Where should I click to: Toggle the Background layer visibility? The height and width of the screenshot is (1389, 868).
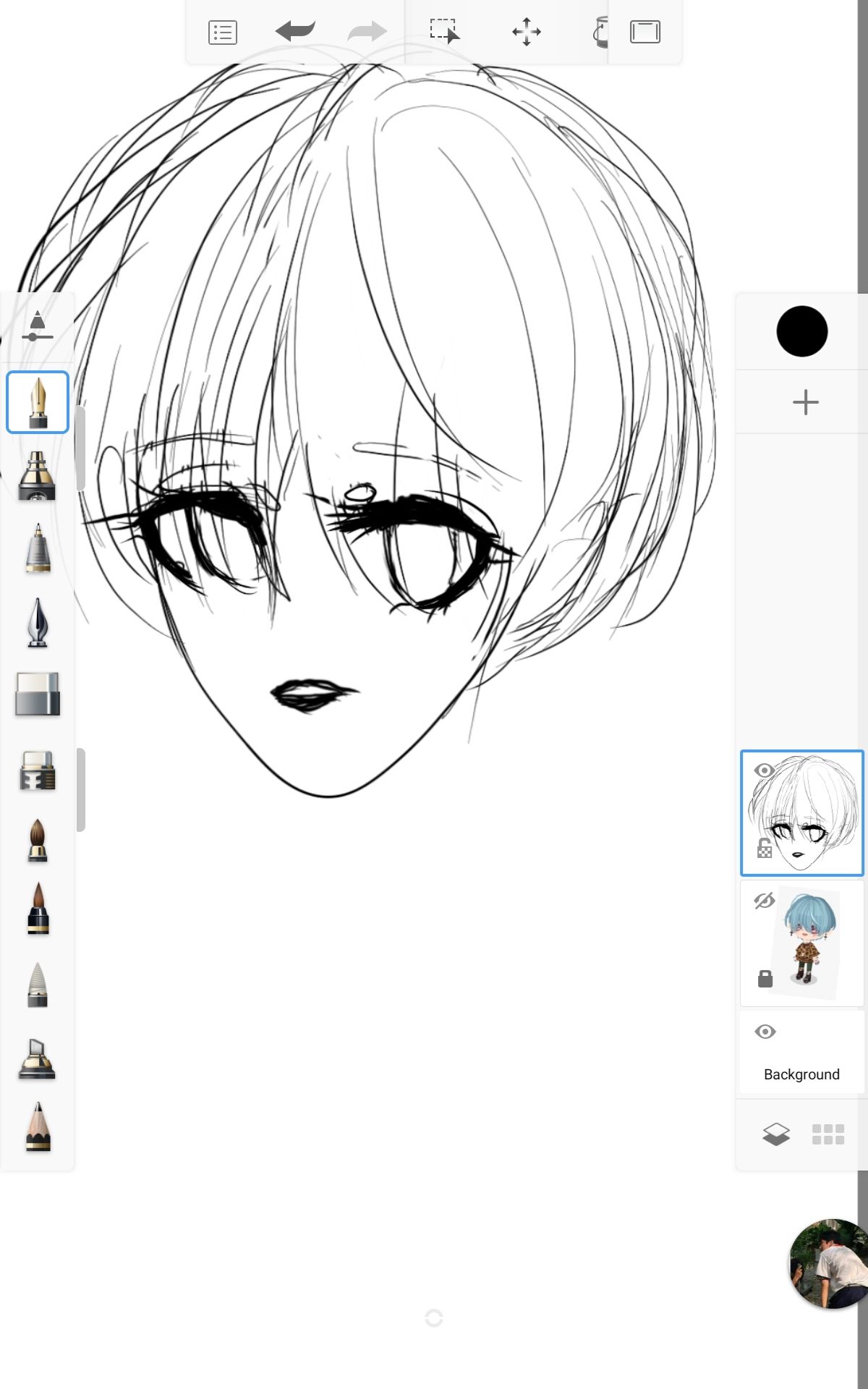(765, 1032)
